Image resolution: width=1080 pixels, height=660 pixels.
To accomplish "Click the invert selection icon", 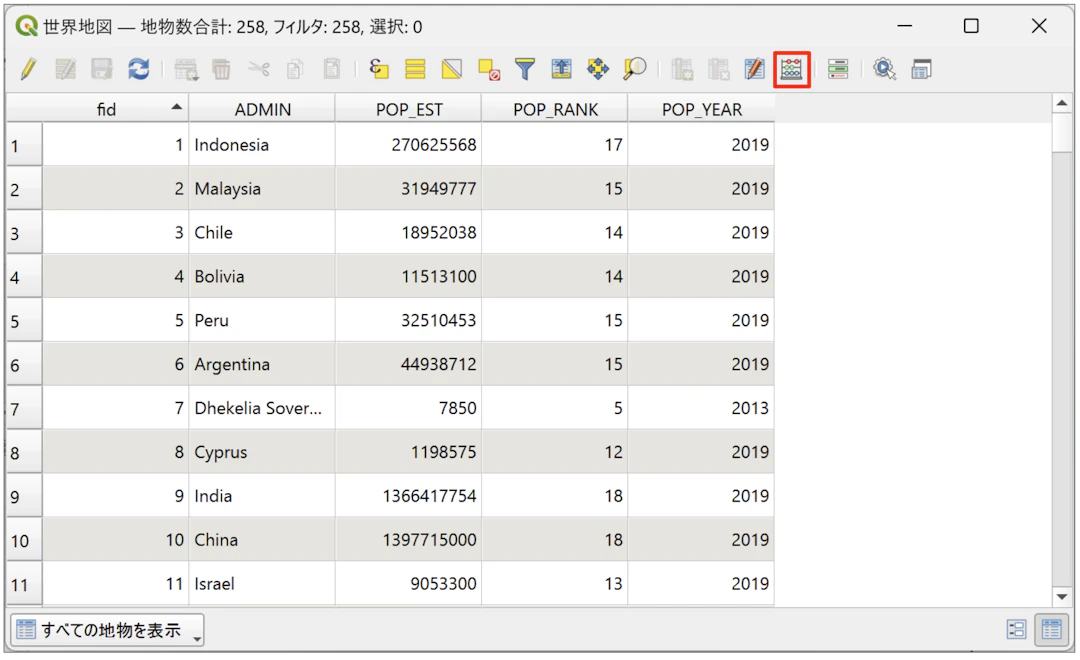I will (452, 69).
